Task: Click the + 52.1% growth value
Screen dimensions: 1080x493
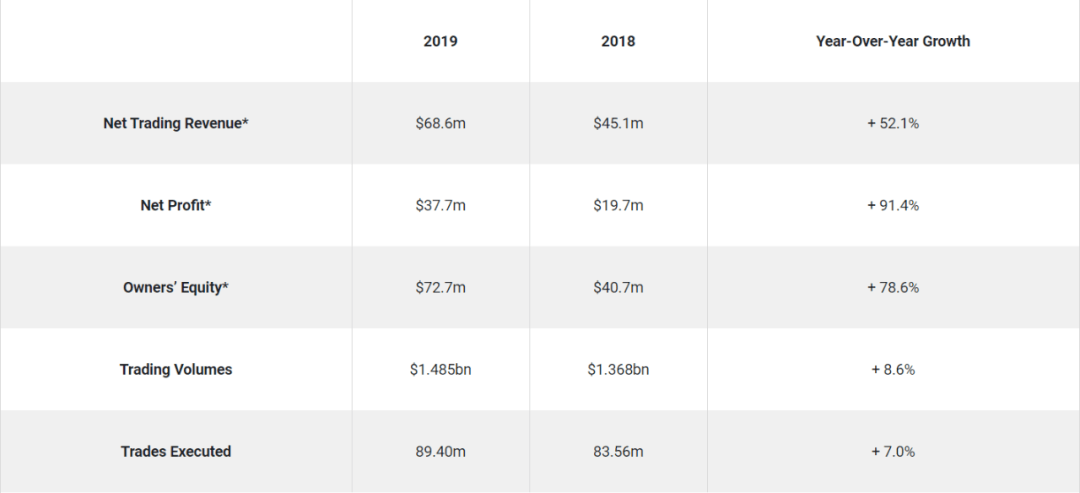Action: click(x=893, y=123)
